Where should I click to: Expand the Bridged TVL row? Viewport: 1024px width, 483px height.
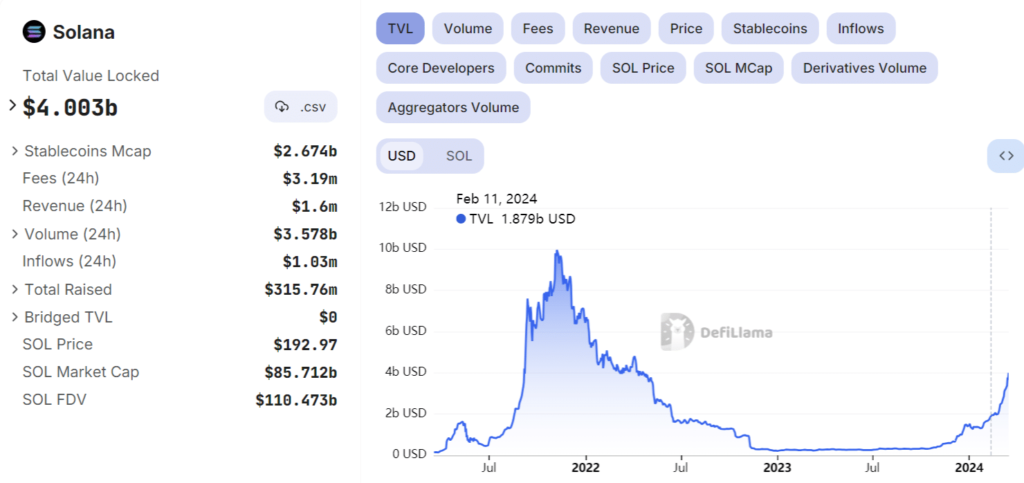(15, 317)
